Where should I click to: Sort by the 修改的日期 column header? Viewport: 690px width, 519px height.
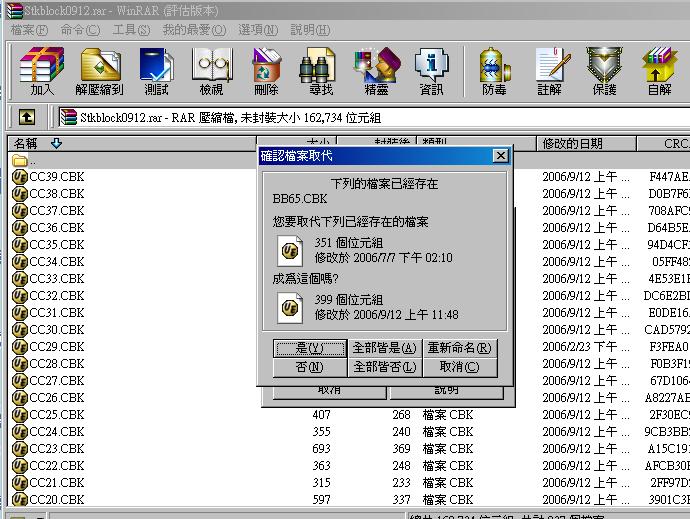586,144
